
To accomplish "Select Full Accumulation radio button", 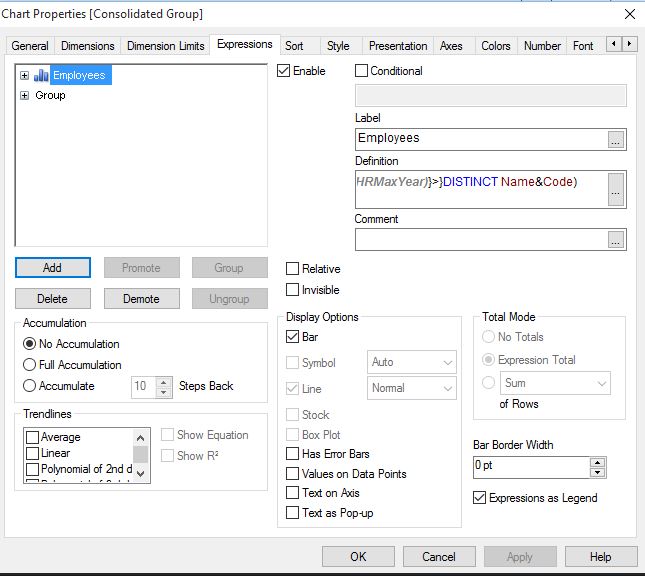I will click(30, 365).
